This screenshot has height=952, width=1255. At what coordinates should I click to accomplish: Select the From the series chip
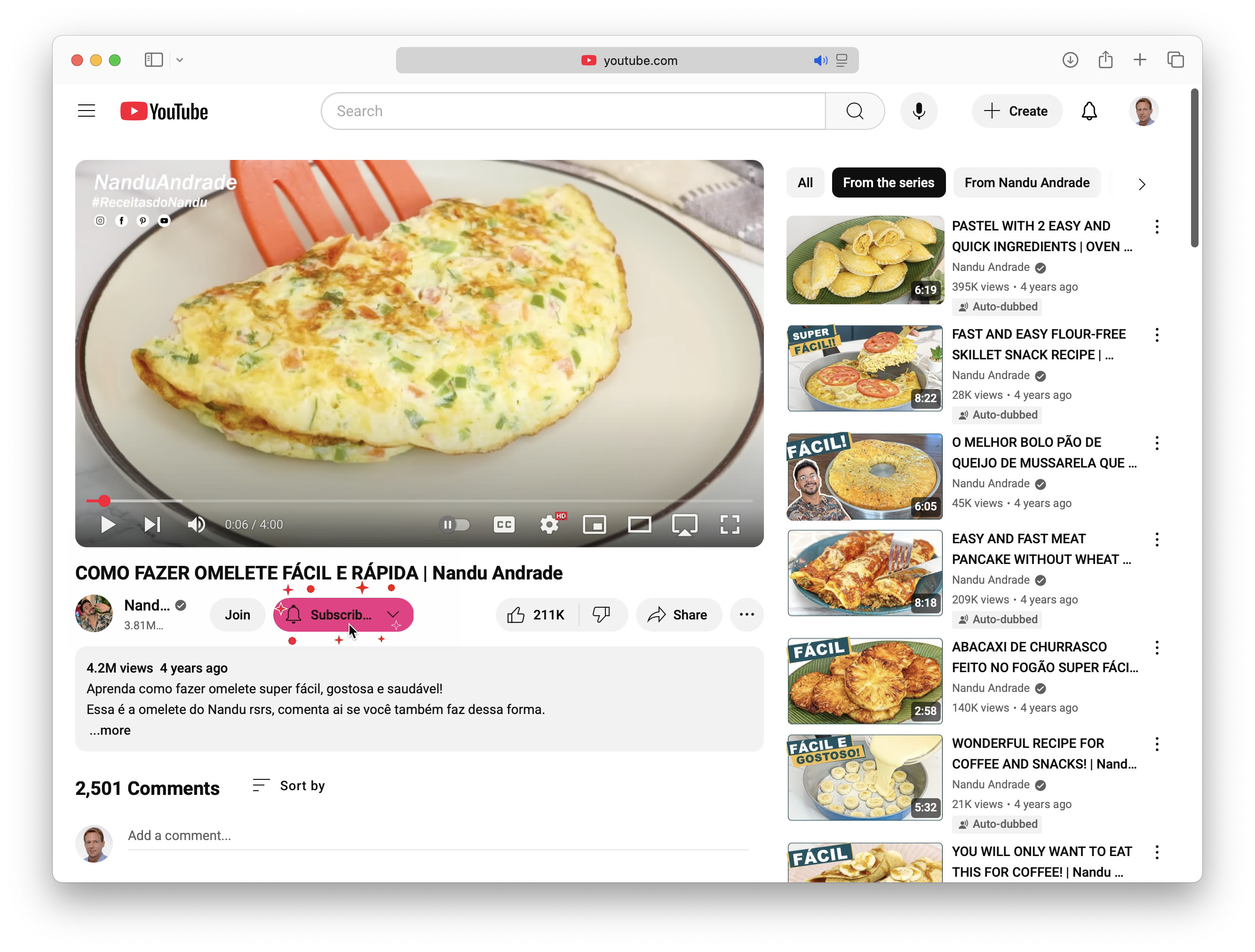(x=888, y=182)
